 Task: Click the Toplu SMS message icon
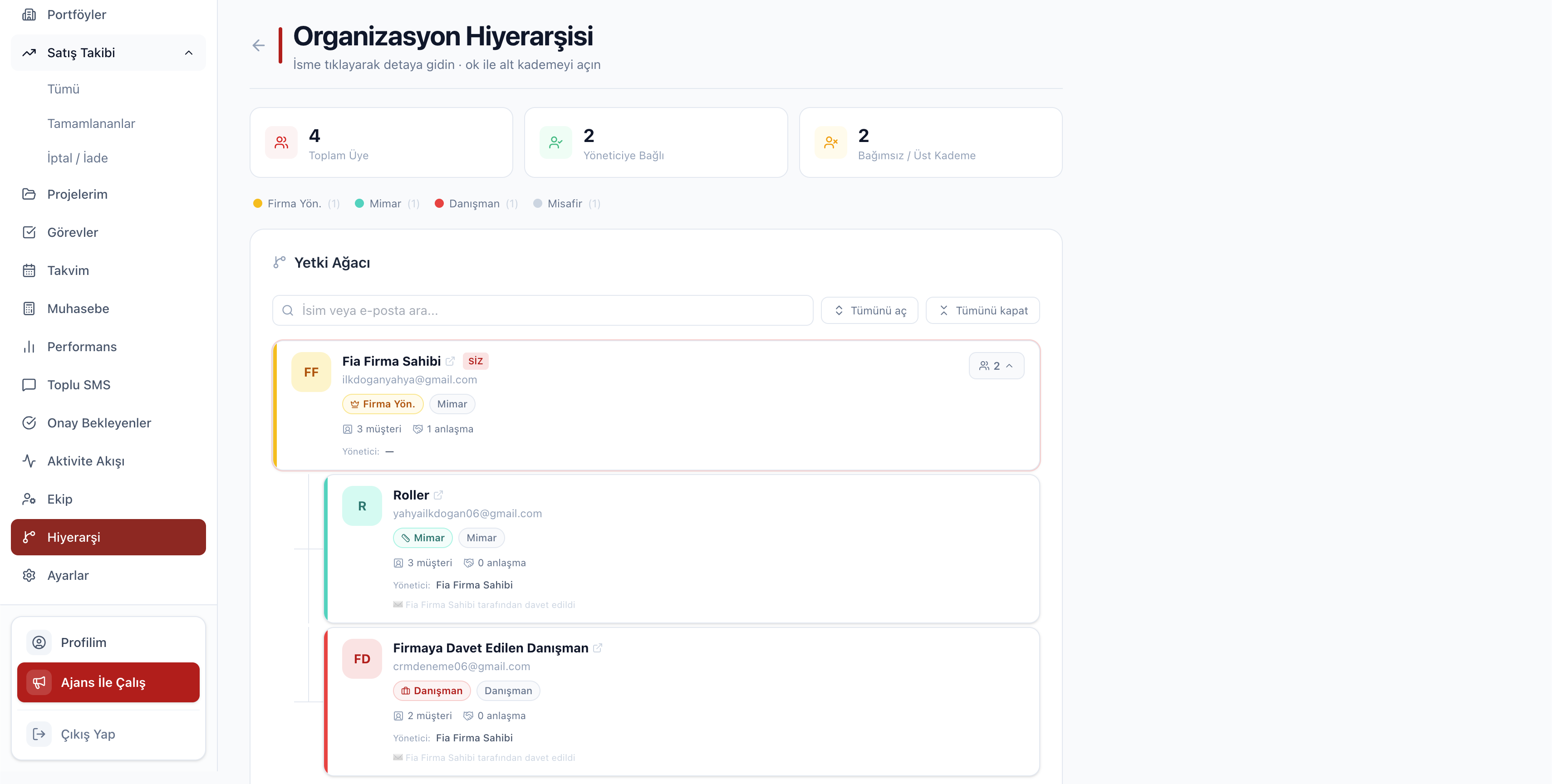click(29, 385)
